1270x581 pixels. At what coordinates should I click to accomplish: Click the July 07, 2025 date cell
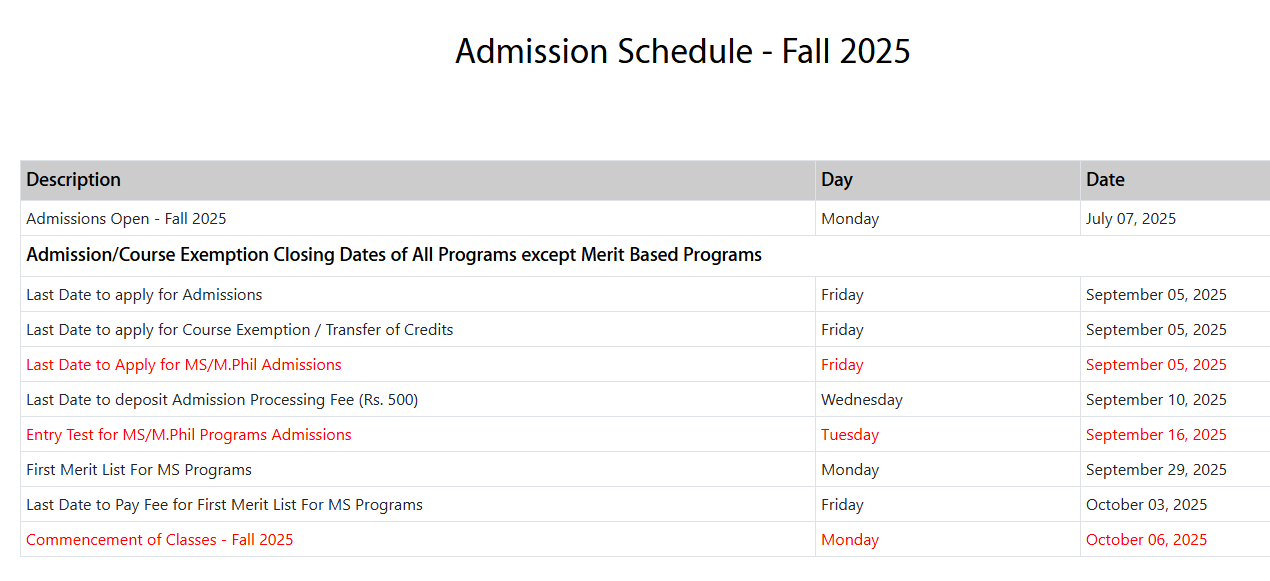tap(1131, 218)
